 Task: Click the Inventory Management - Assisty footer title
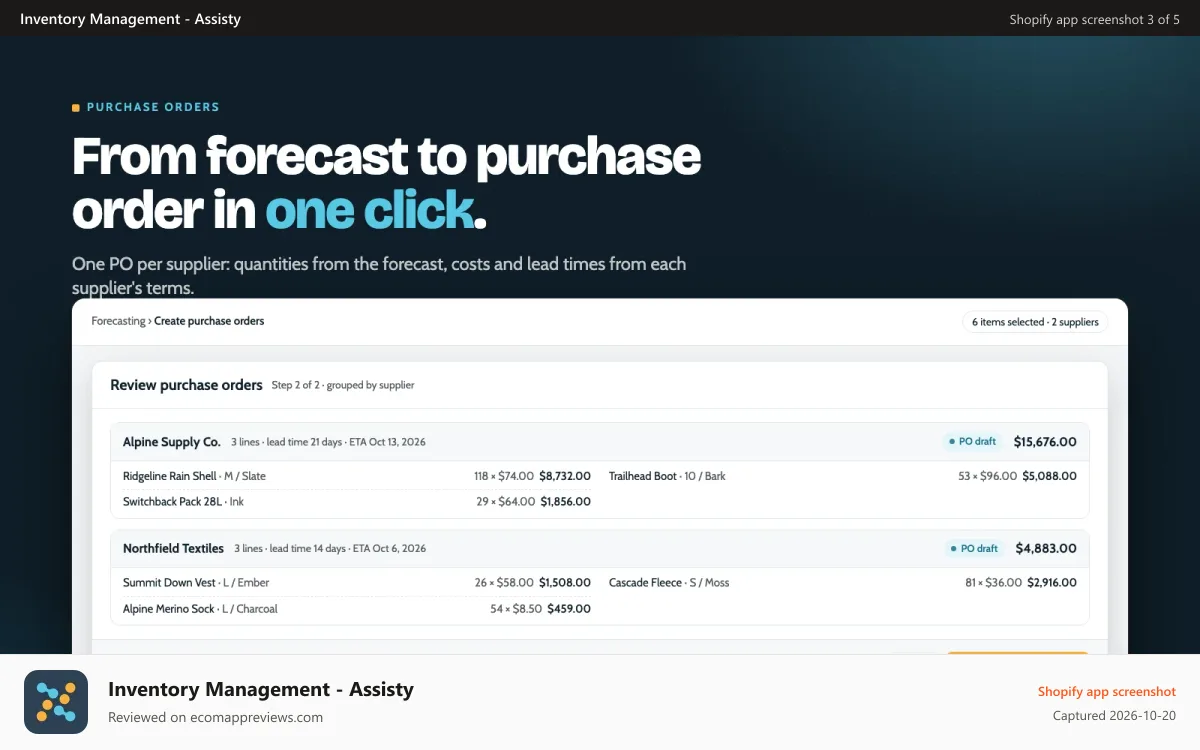(x=261, y=689)
